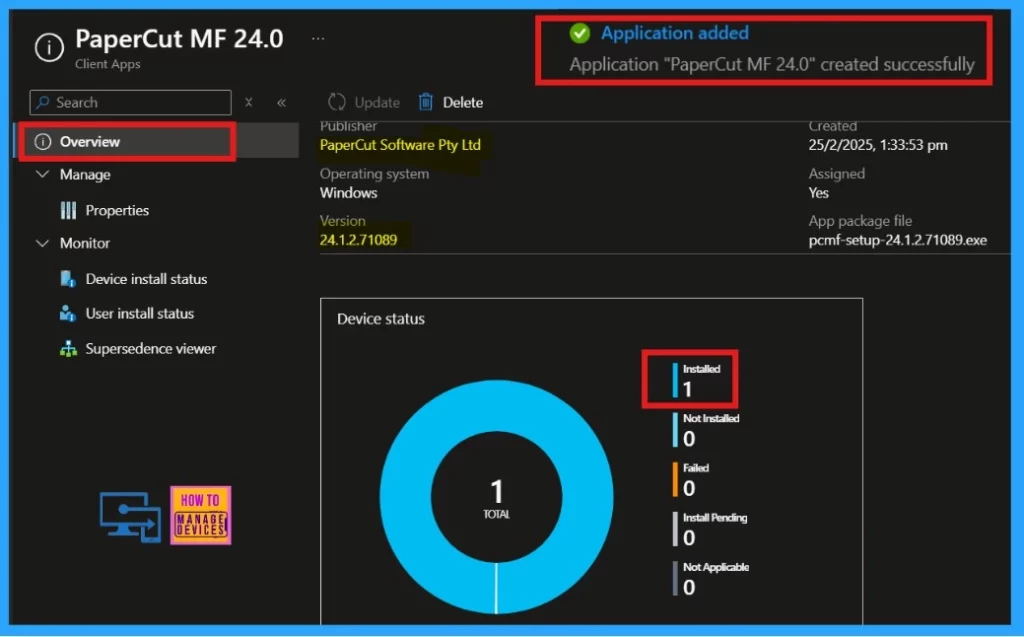Click the Device status card title
1024x637 pixels.
click(381, 319)
